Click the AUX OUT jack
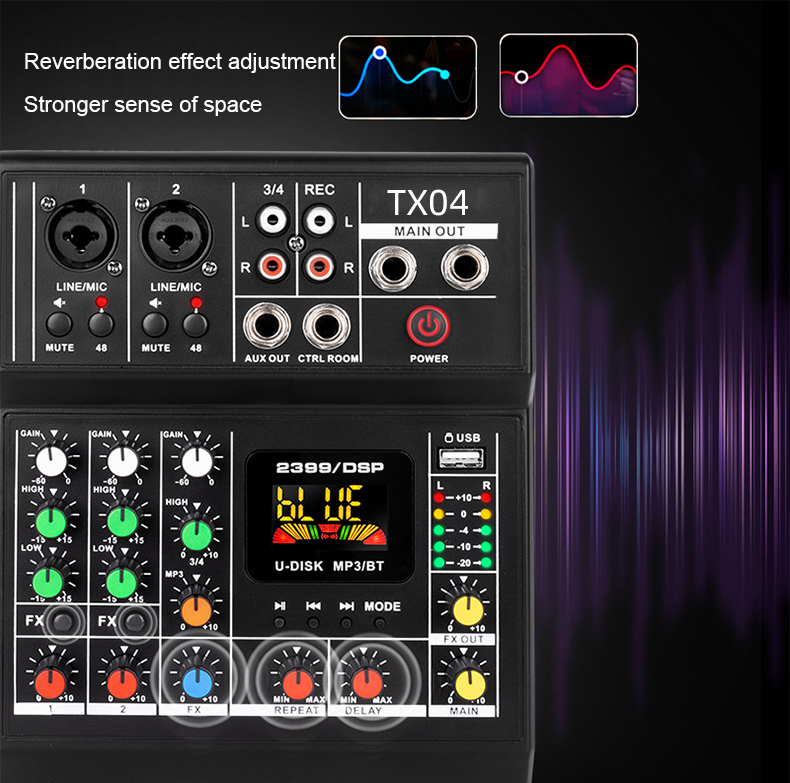The height and width of the screenshot is (783, 790). [266, 325]
